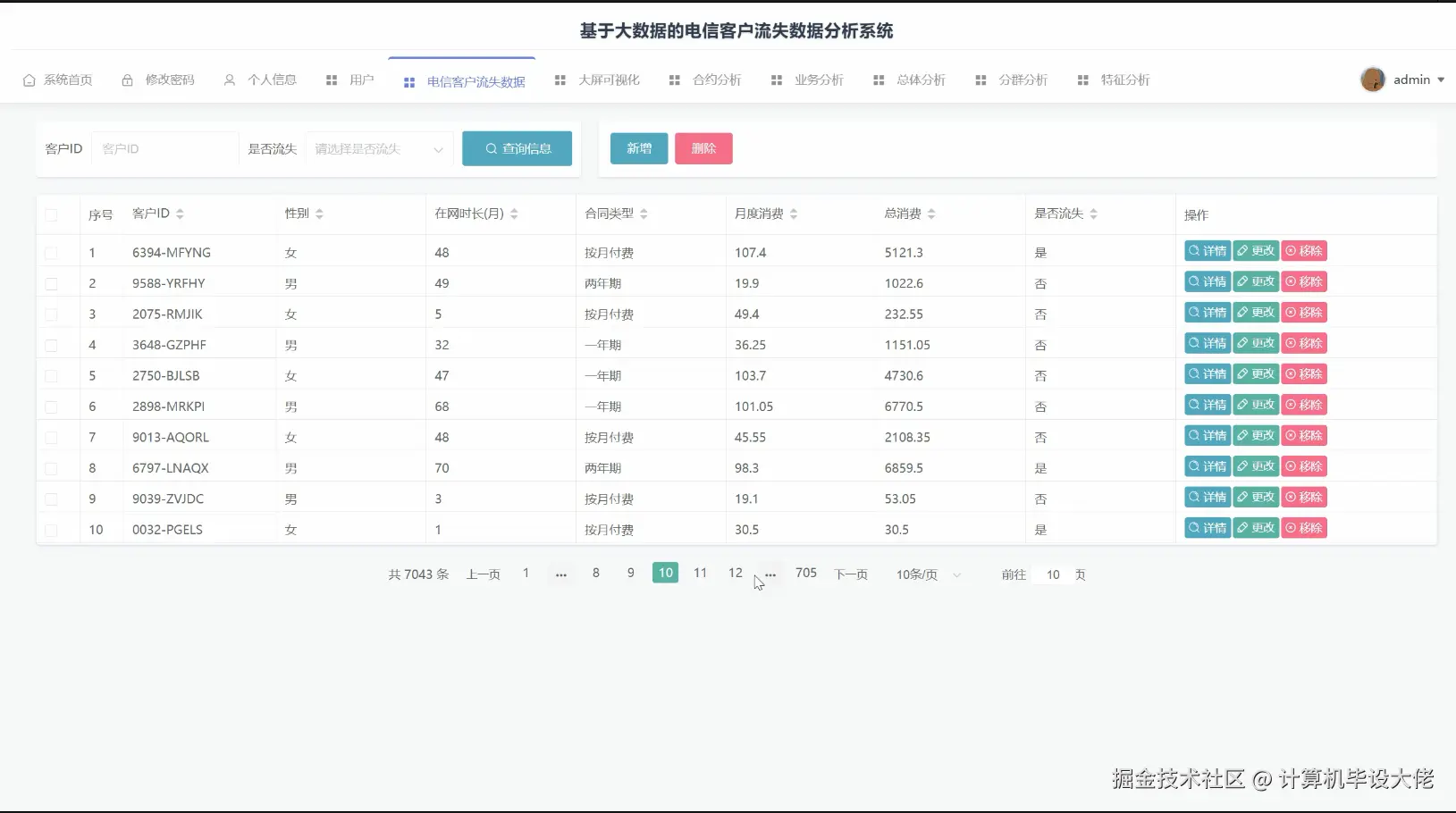The width and height of the screenshot is (1456, 813).
Task: Type in the 客户ID search field
Action: 165,148
